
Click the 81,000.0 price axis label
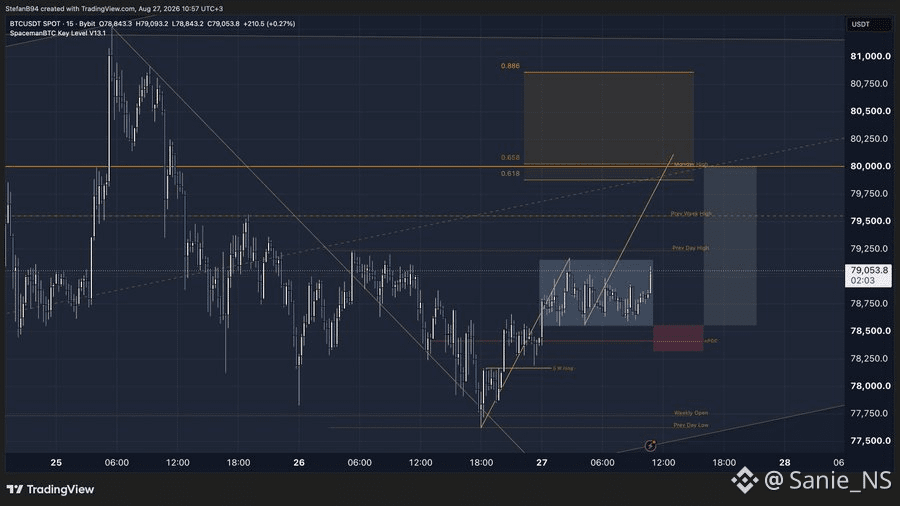[870, 56]
